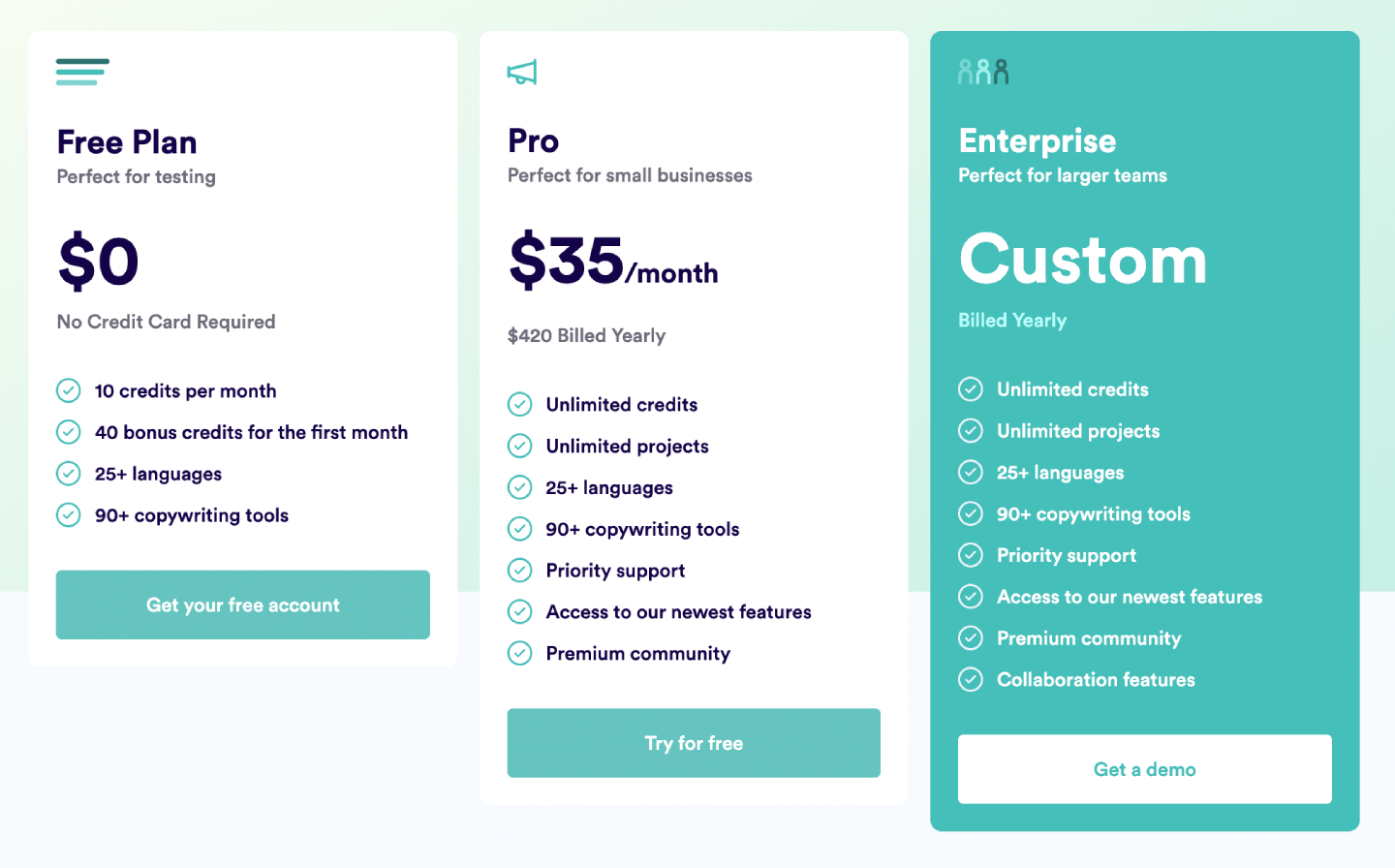Image resolution: width=1395 pixels, height=868 pixels.
Task: Click checkmark next to Pro Premium community
Action: click(x=520, y=654)
